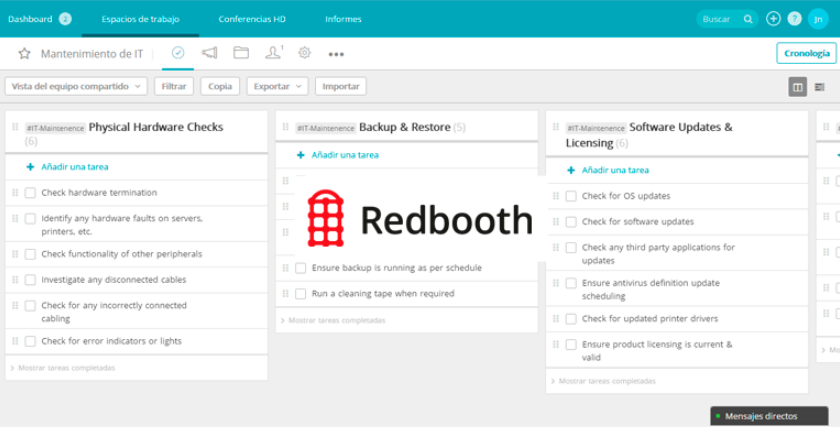Click drag handle beside Check for updated printer drivers

pyautogui.click(x=556, y=318)
